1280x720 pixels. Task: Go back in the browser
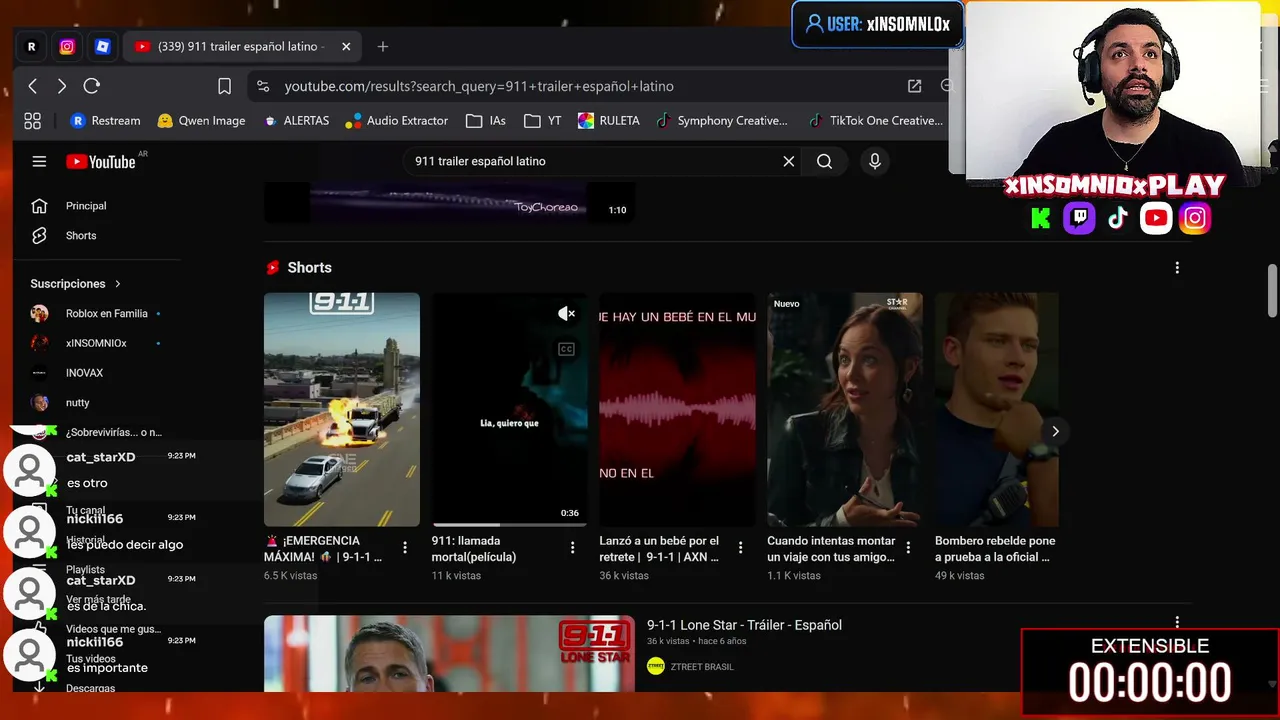(33, 86)
